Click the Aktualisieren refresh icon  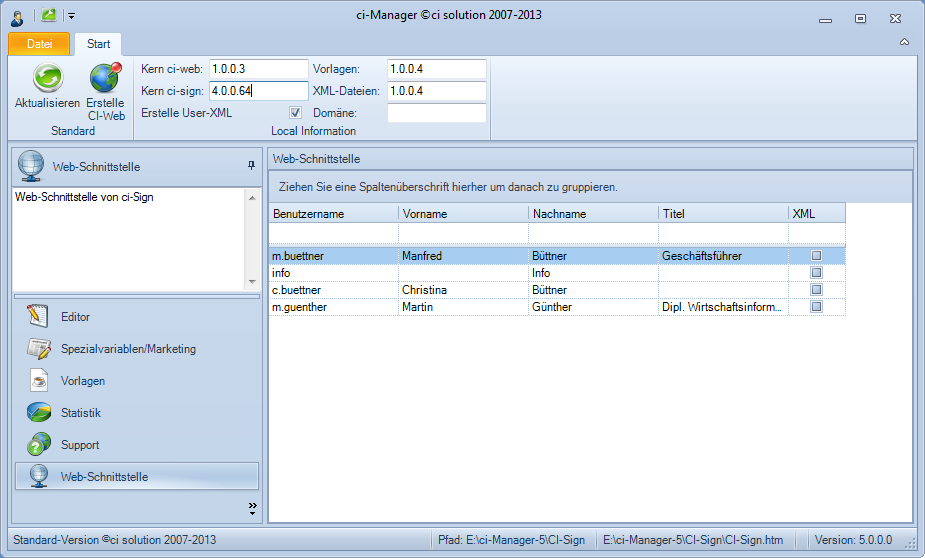(47, 79)
